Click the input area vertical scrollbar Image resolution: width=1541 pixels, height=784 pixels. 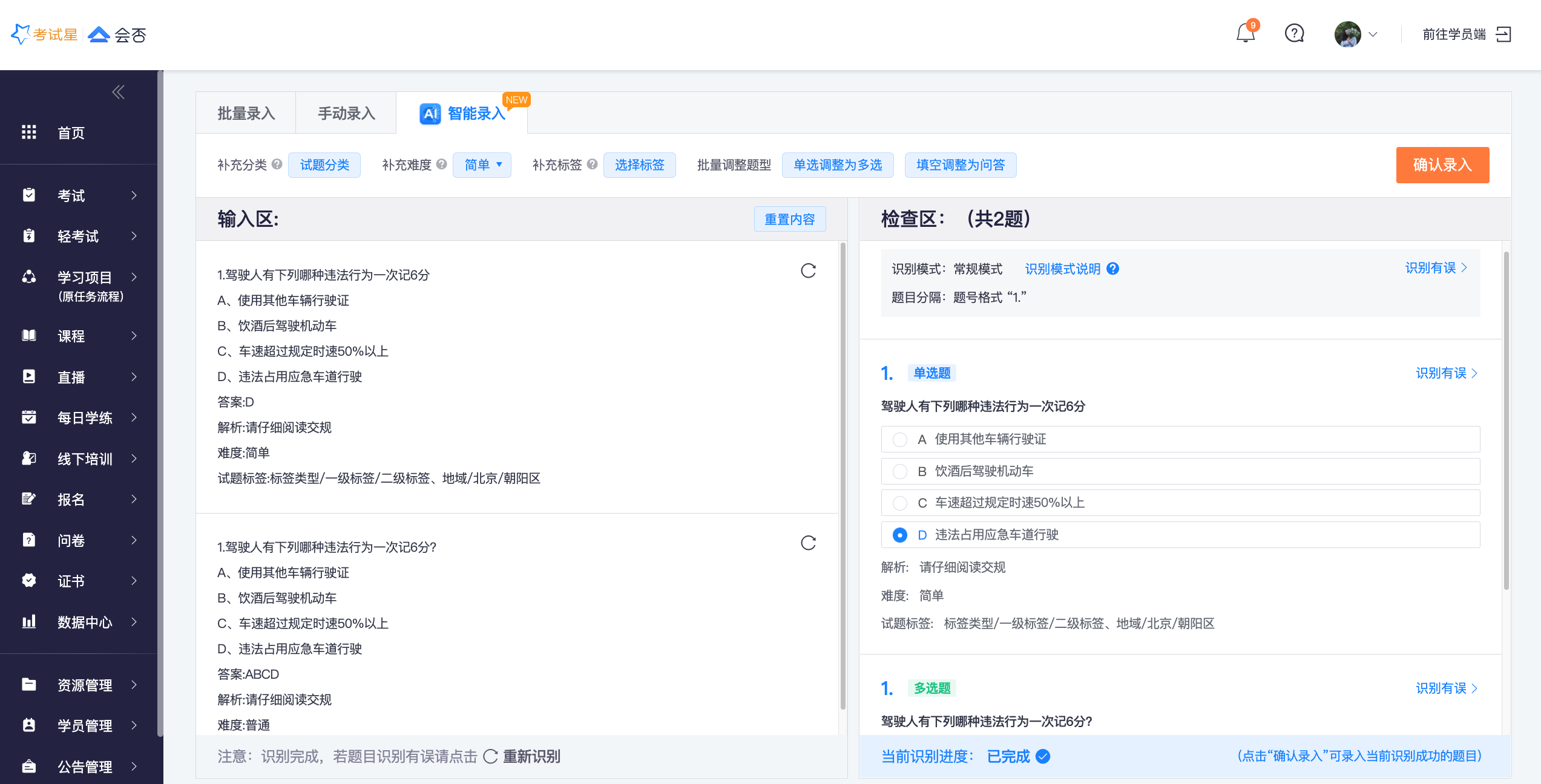[843, 475]
